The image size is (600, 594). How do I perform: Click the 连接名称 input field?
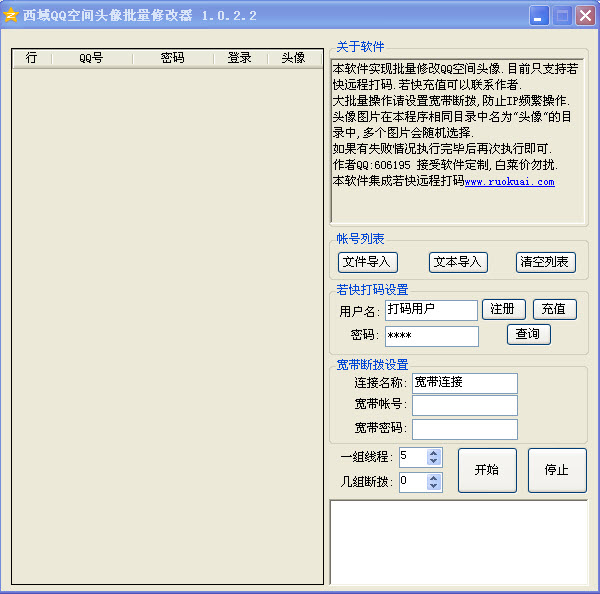tap(465, 383)
